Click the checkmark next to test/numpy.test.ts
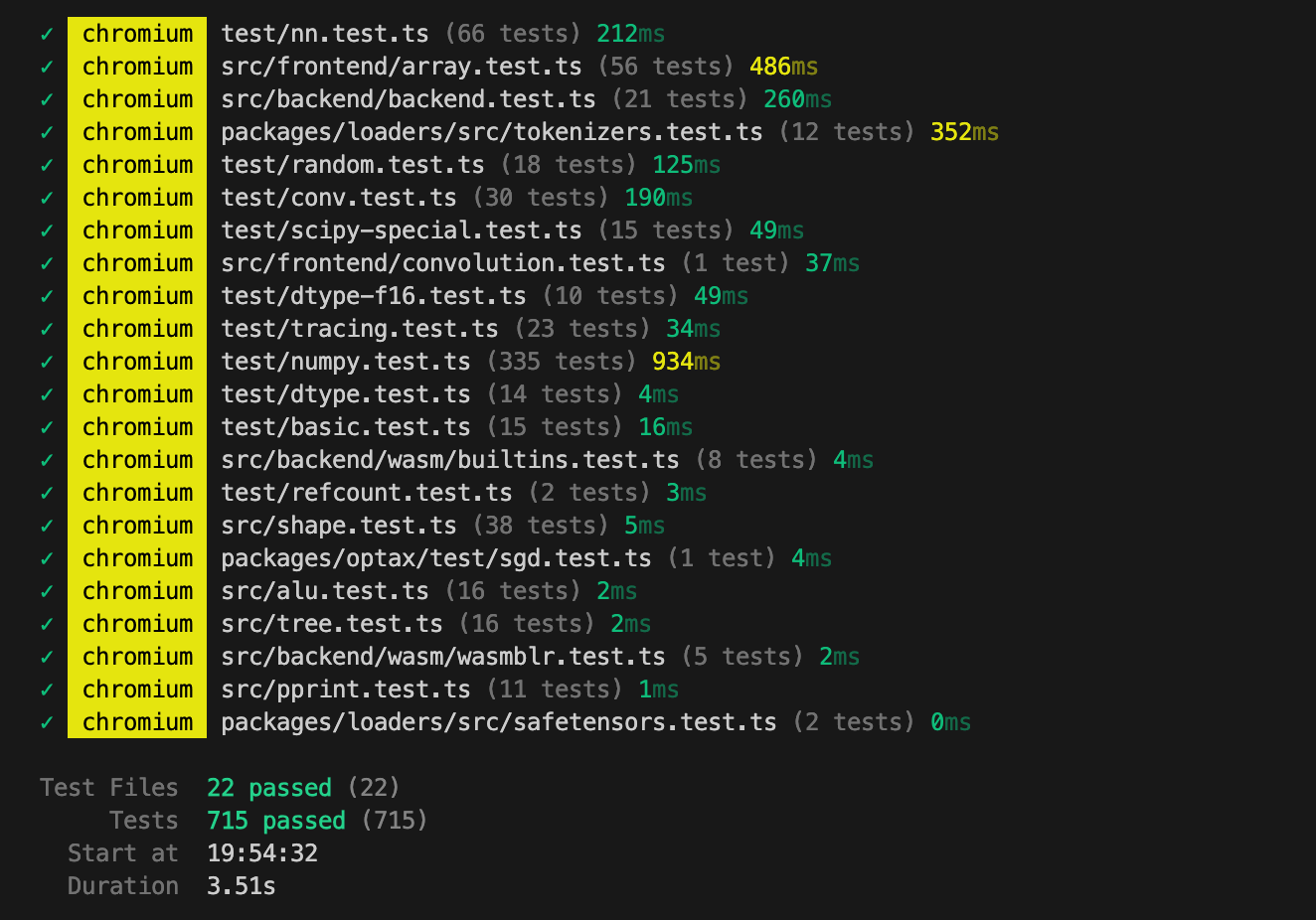The width and height of the screenshot is (1316, 920). point(47,362)
